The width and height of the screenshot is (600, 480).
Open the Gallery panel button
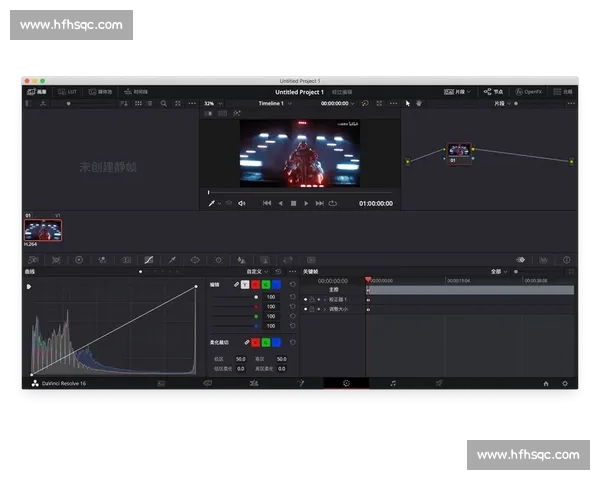37,92
